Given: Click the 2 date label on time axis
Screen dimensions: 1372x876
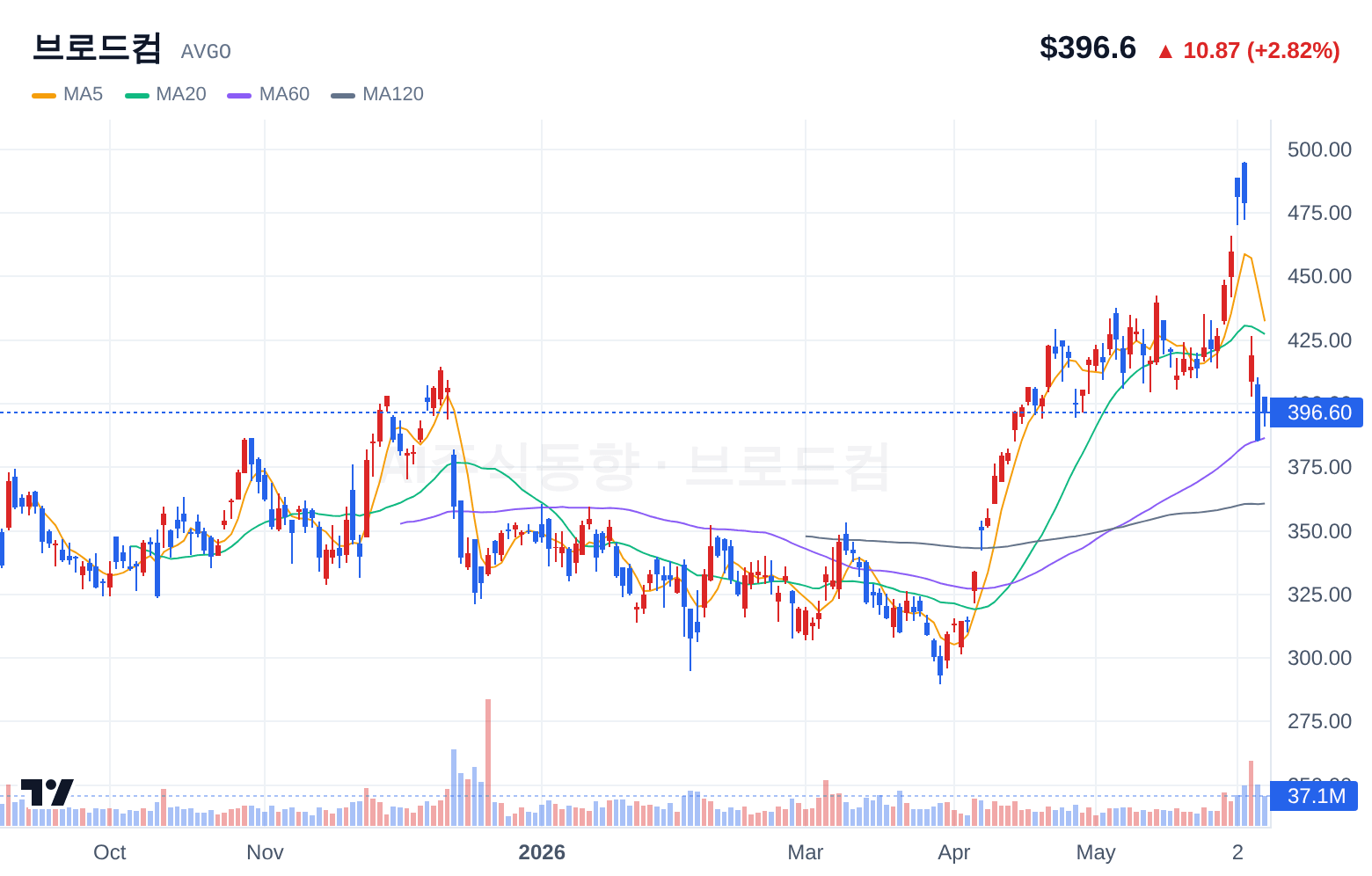Looking at the screenshot, I should coord(1237,852).
